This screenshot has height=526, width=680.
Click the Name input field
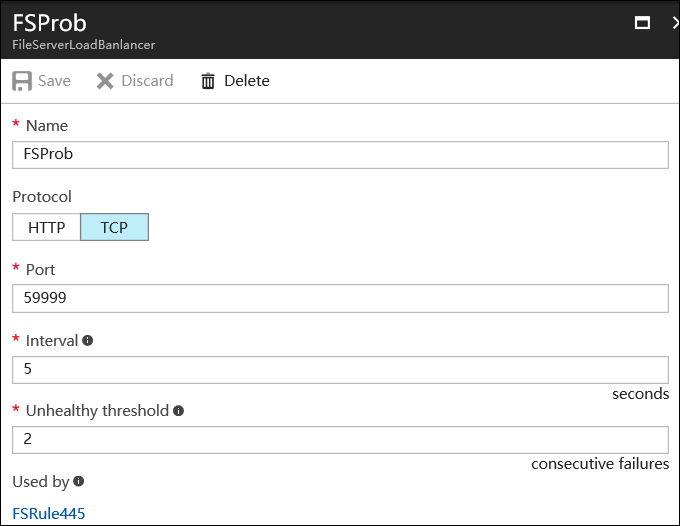(x=340, y=155)
